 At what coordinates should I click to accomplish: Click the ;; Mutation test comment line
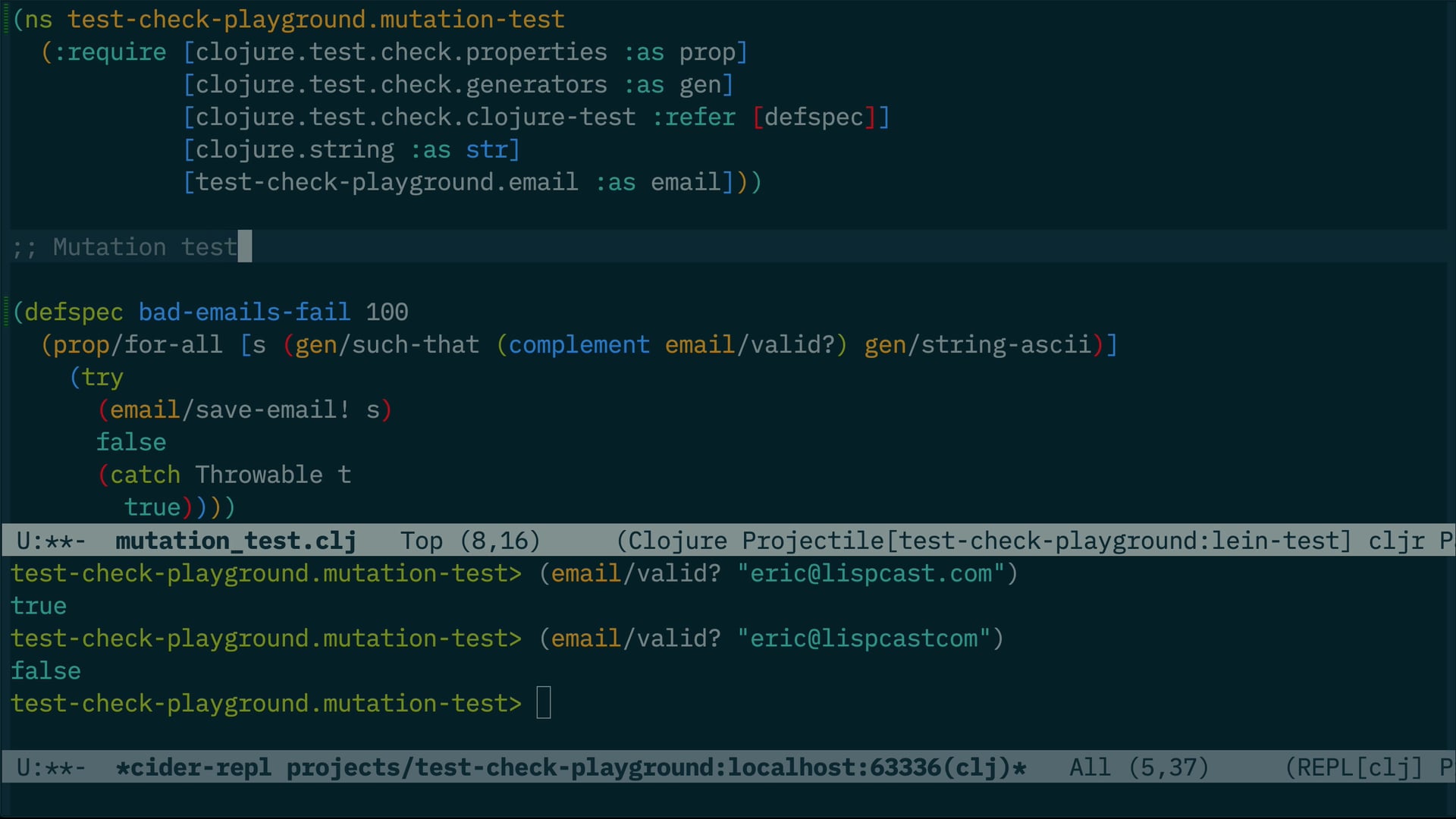(125, 247)
